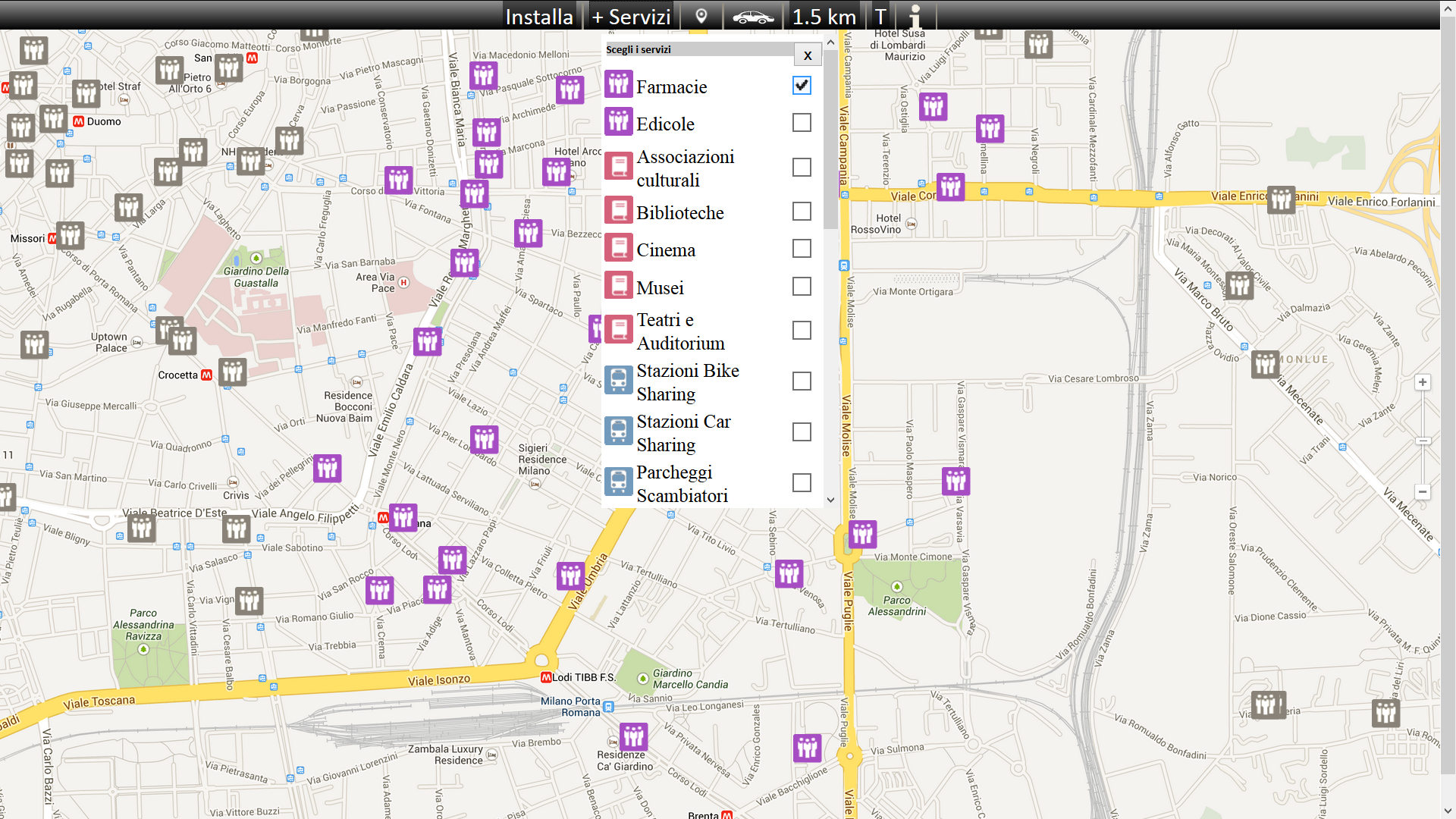
Task: Click the car transport mode icon
Action: pos(753,16)
